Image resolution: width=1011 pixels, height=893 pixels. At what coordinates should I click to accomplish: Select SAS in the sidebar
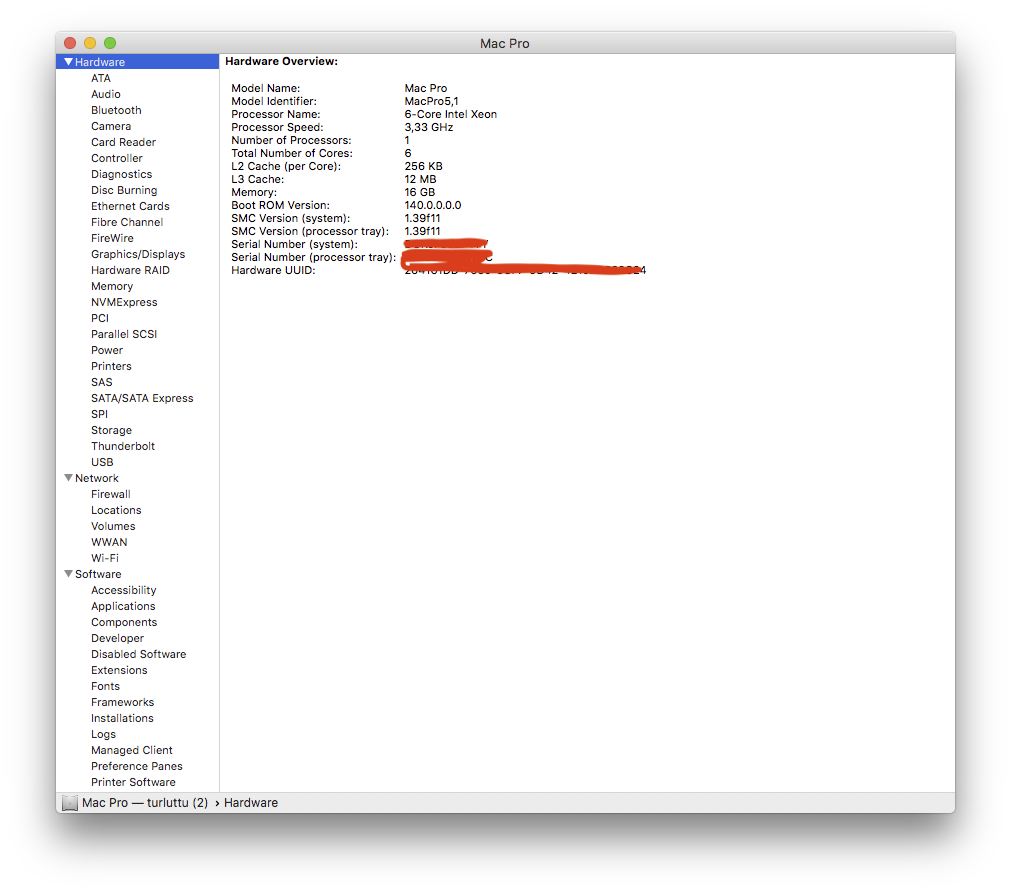(101, 382)
